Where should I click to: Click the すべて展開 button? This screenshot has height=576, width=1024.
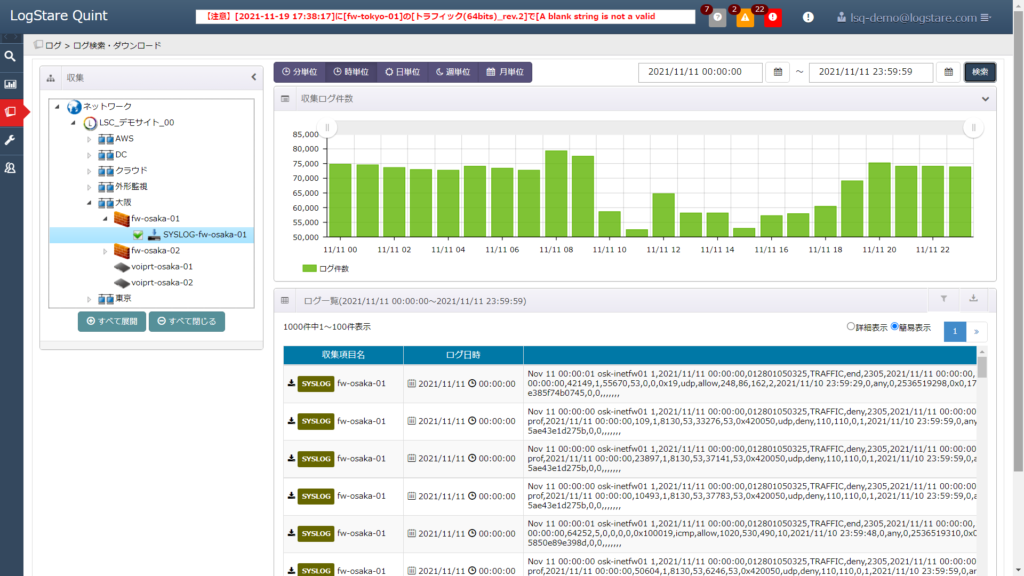(112, 321)
